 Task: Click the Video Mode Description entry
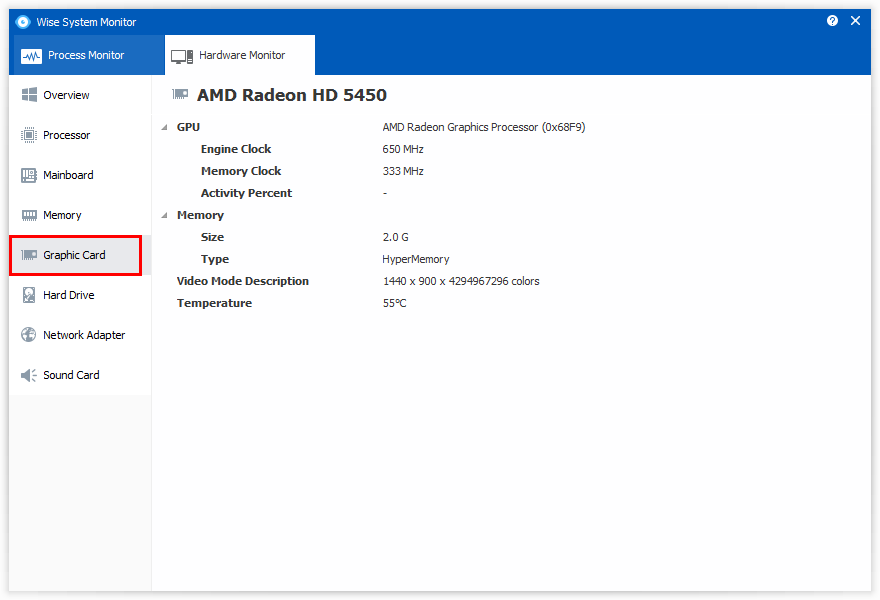coord(243,281)
